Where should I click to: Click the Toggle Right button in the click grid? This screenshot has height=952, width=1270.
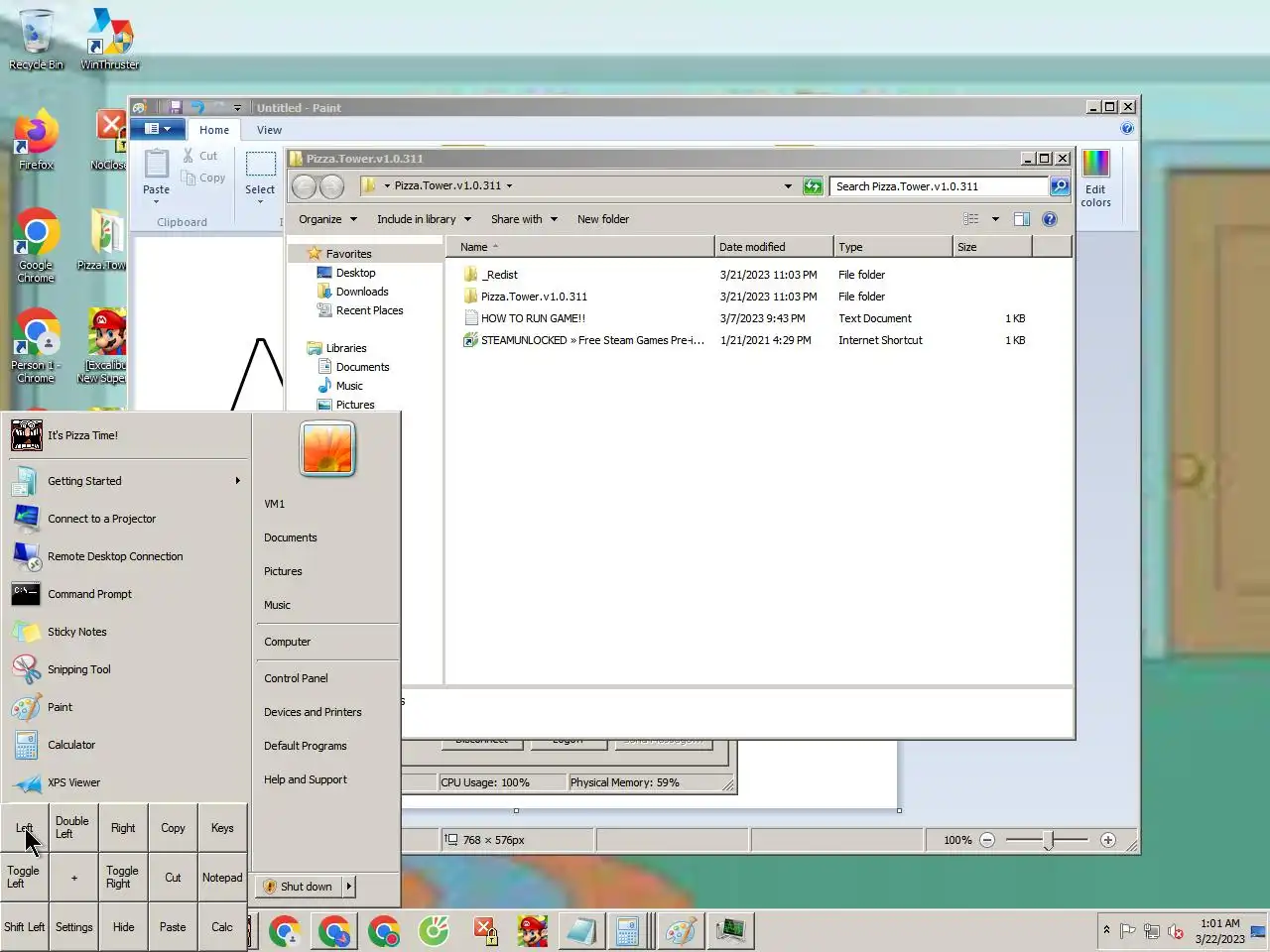pos(123,877)
